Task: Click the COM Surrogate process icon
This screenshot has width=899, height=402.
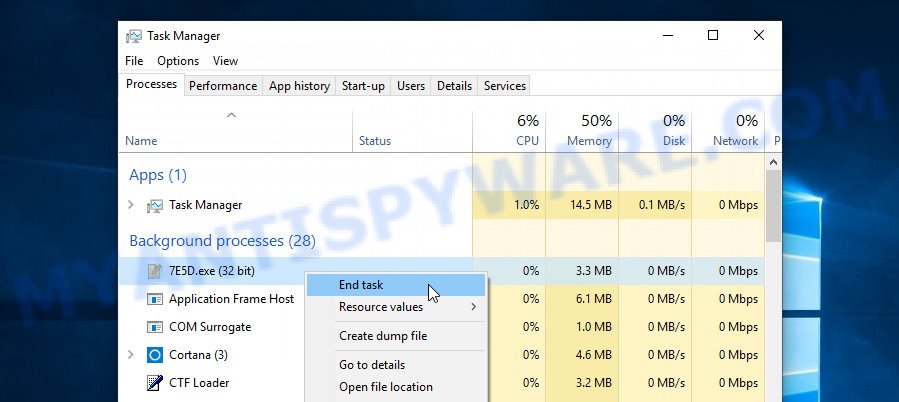Action: 155,327
